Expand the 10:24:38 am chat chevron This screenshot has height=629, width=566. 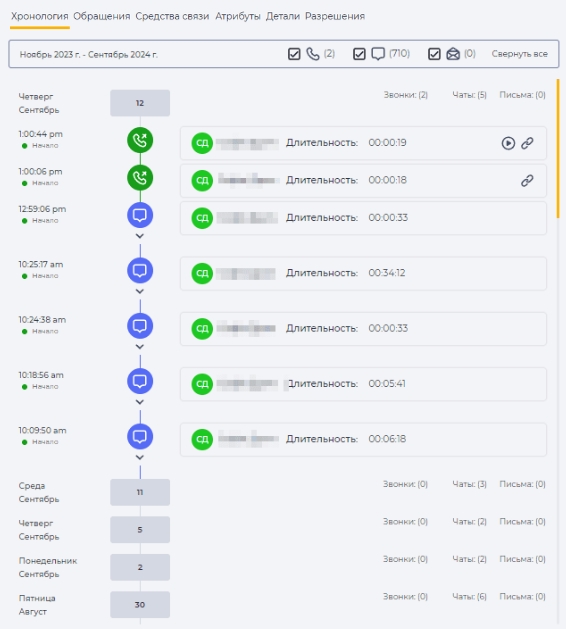click(x=140, y=347)
